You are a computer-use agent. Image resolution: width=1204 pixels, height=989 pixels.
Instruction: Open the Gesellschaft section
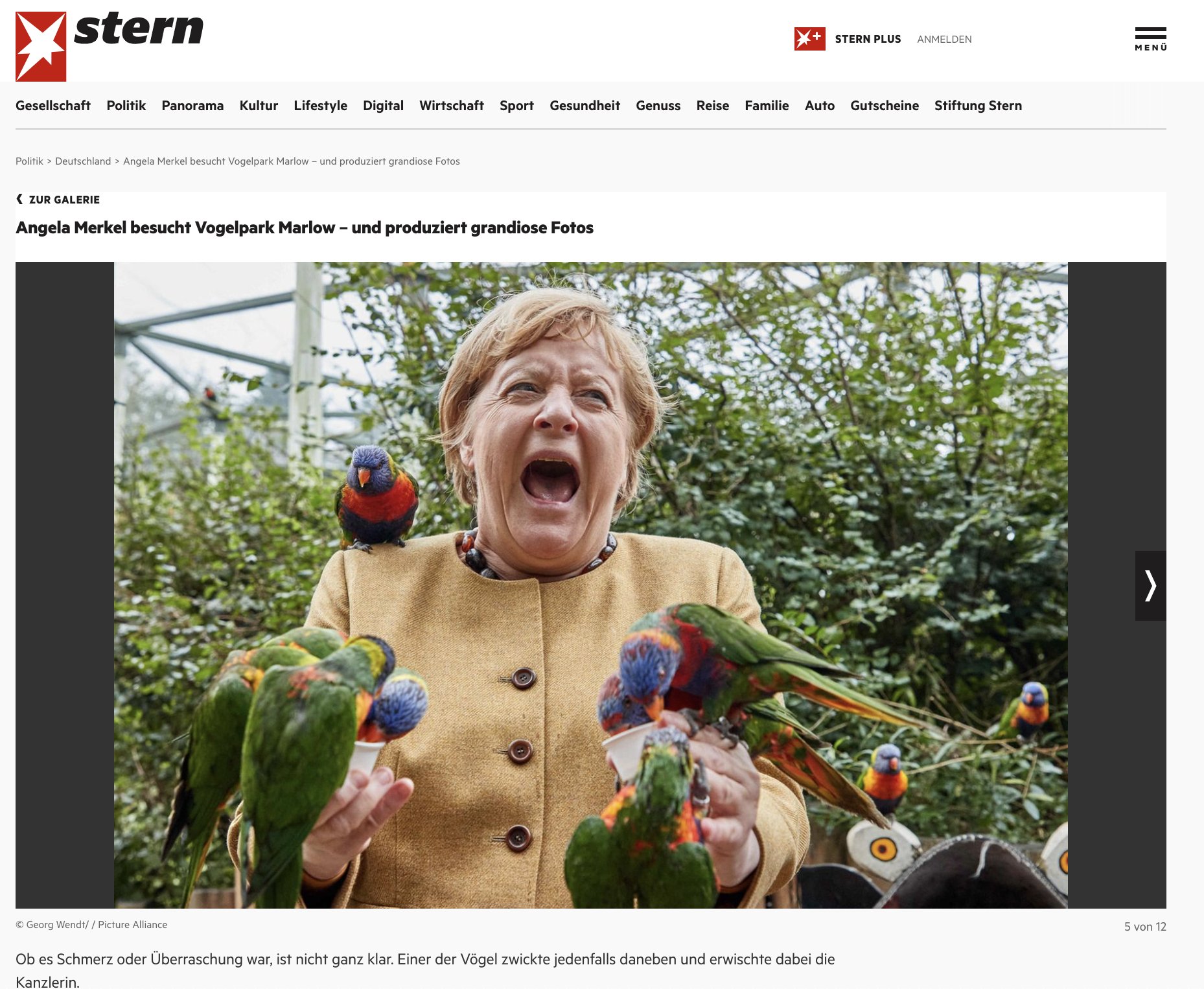pos(53,106)
